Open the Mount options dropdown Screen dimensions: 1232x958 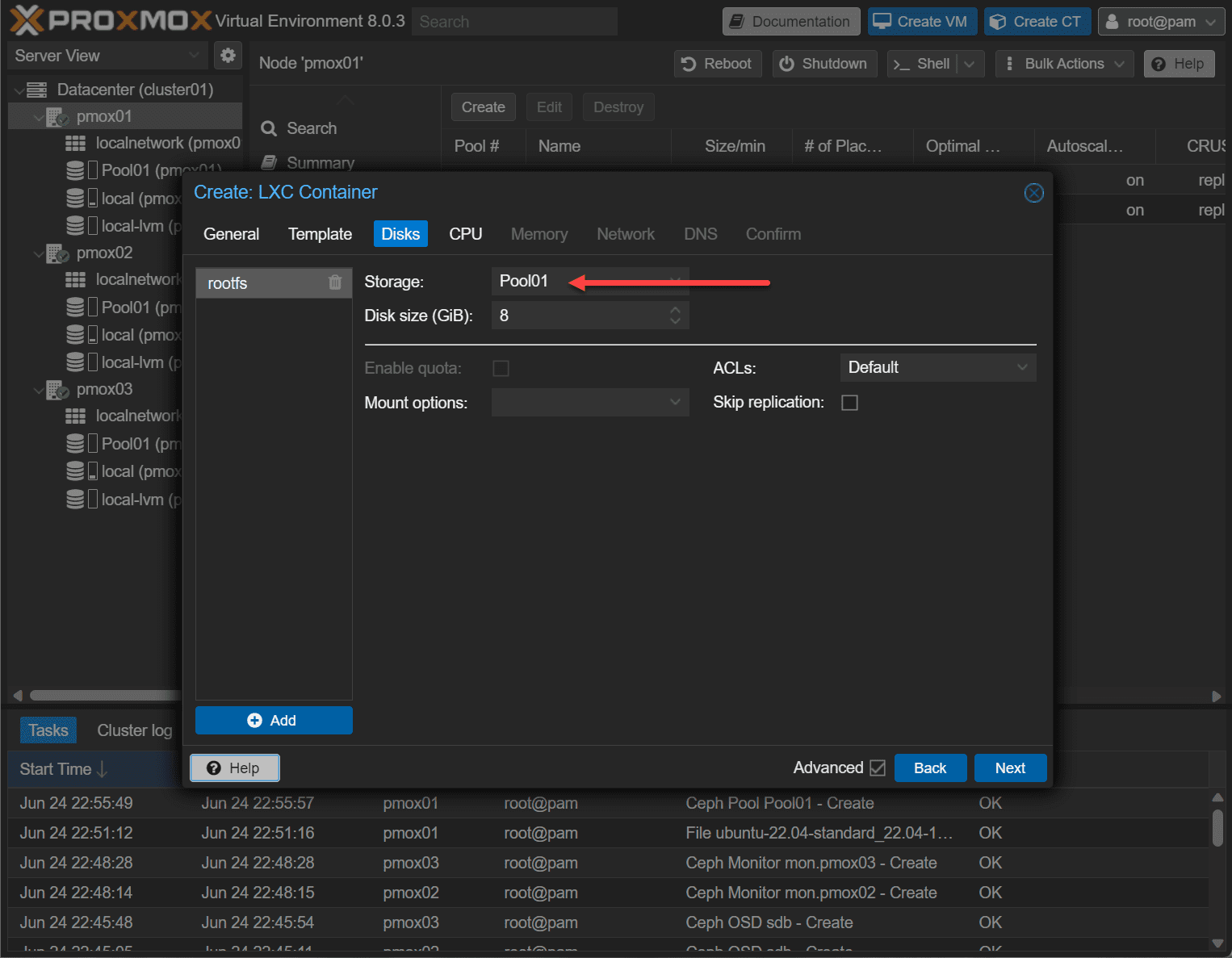click(x=589, y=403)
